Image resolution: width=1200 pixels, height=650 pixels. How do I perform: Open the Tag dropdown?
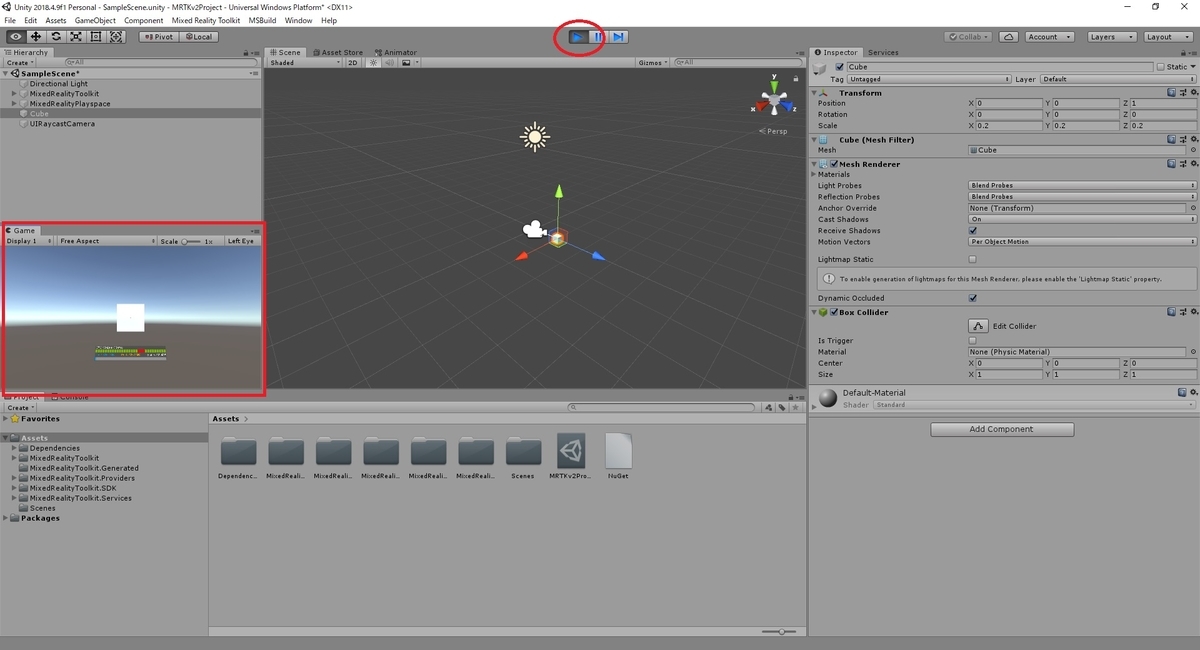929,79
